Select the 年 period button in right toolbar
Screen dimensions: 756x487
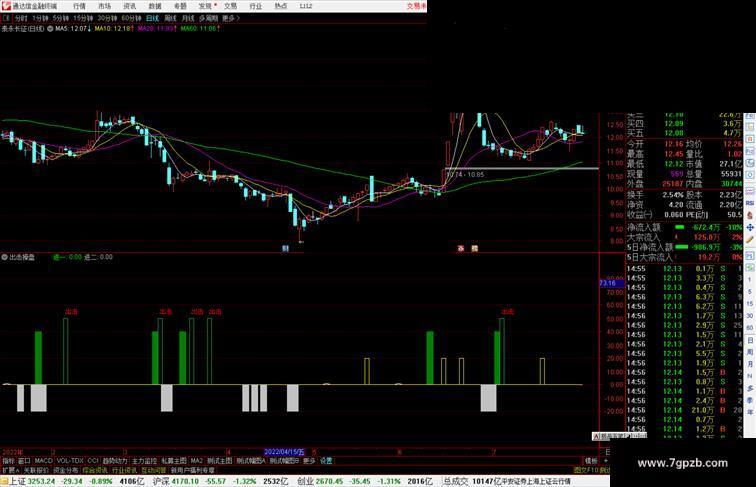(750, 412)
